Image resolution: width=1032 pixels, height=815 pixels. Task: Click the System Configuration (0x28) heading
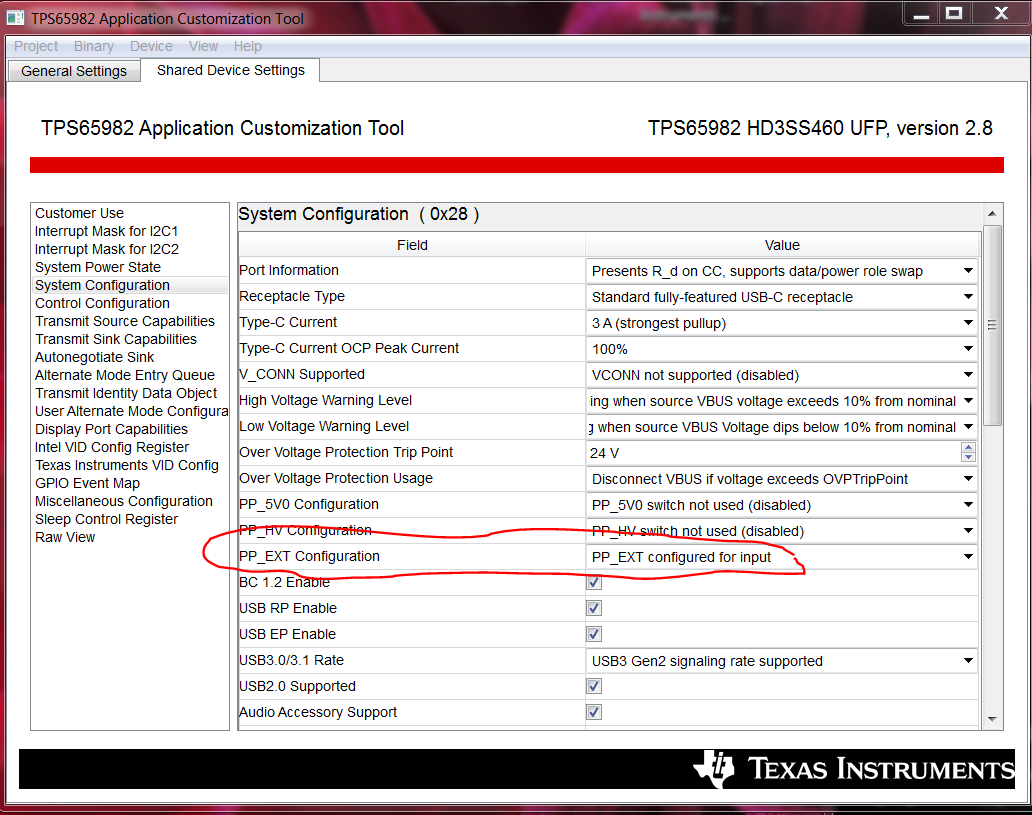[x=359, y=215]
